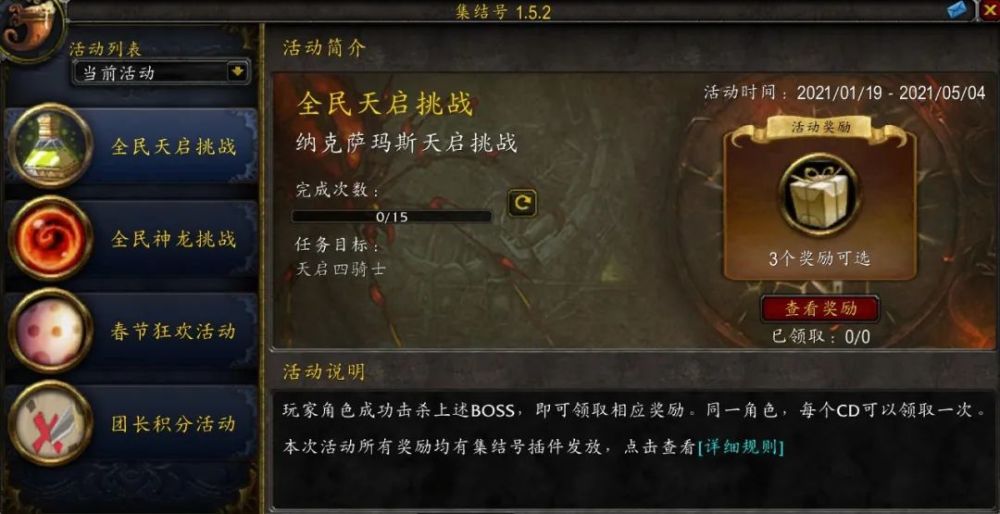Click the 查看奖励 button
Screen dimensions: 1000x514
(x=820, y=309)
